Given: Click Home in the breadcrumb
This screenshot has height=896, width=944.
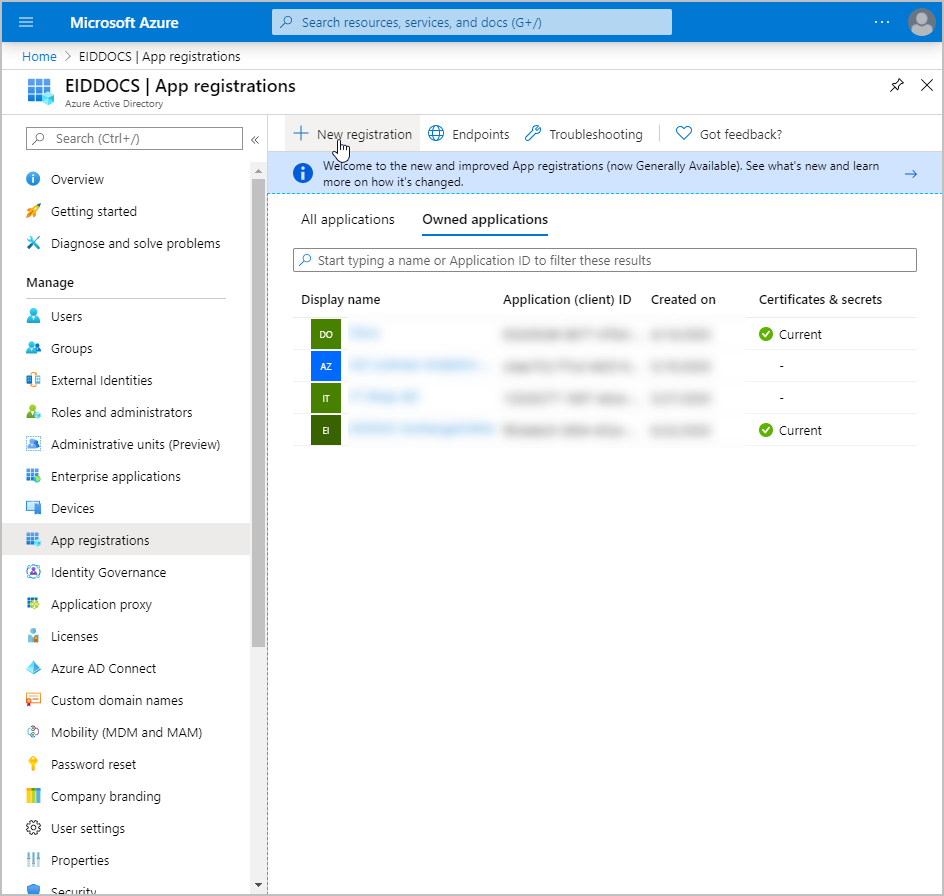Looking at the screenshot, I should [39, 56].
